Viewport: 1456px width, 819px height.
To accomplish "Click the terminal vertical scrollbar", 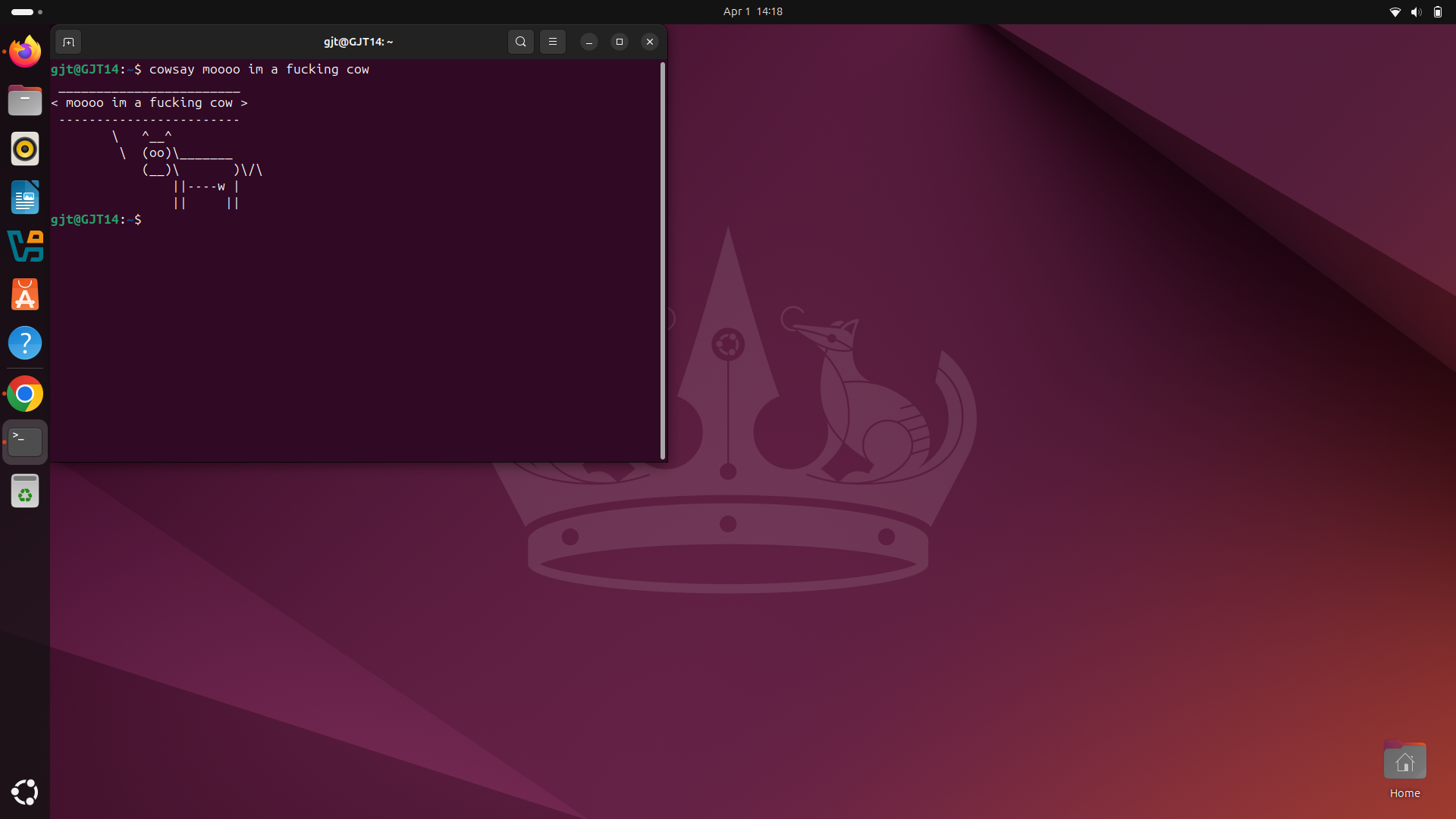I will click(663, 260).
